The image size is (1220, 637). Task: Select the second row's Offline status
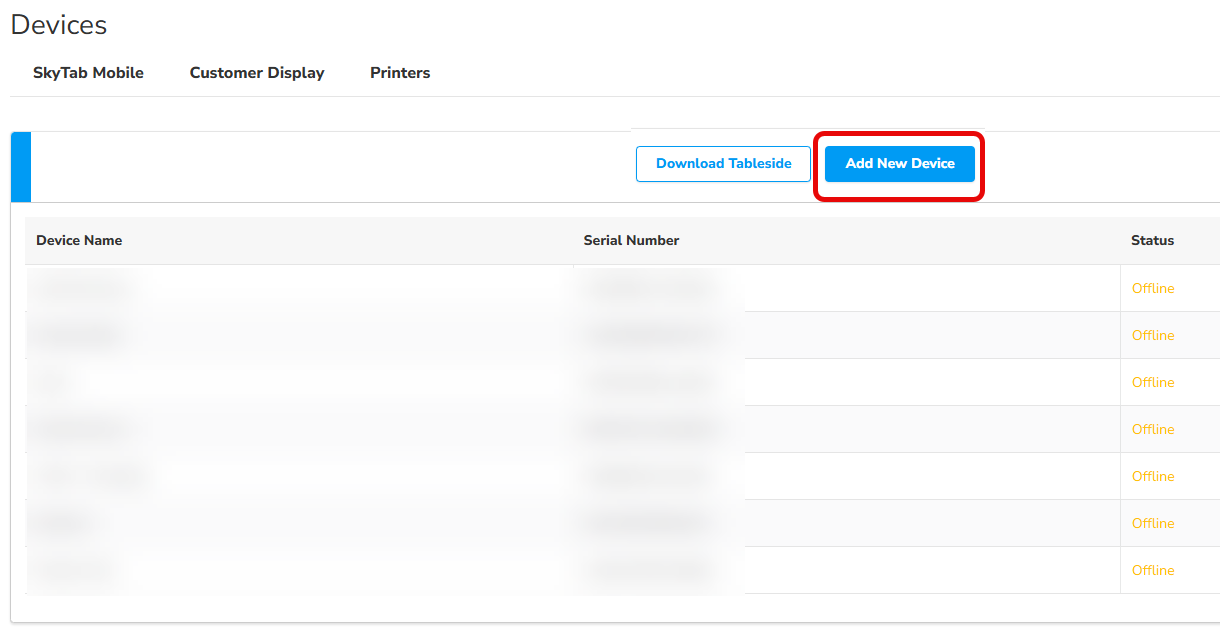click(1153, 335)
